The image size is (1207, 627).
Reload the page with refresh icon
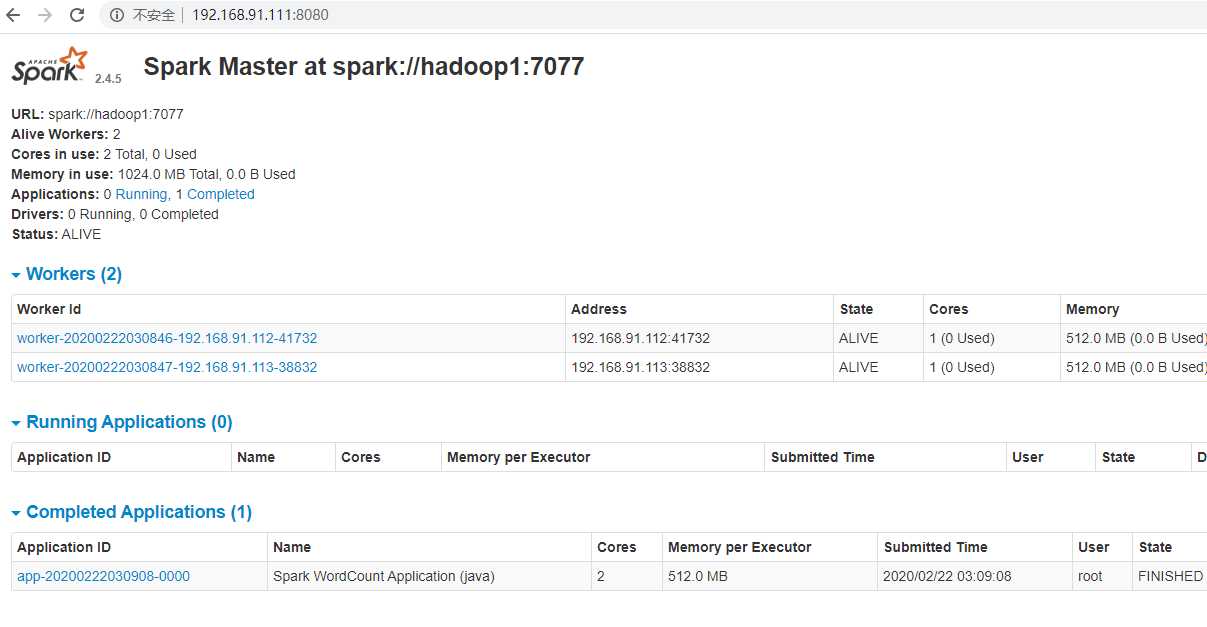pos(77,15)
